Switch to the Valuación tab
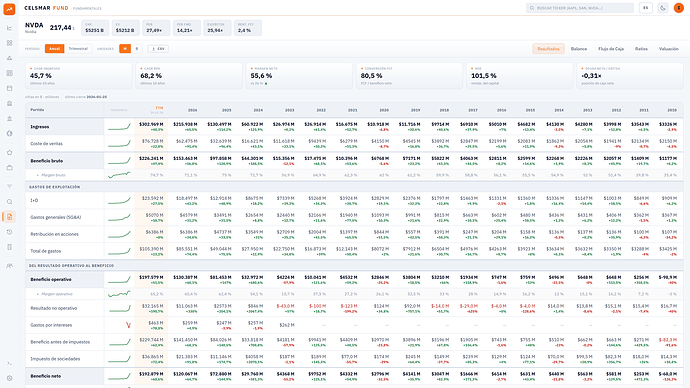This screenshot has height=388, width=690. [x=668, y=49]
